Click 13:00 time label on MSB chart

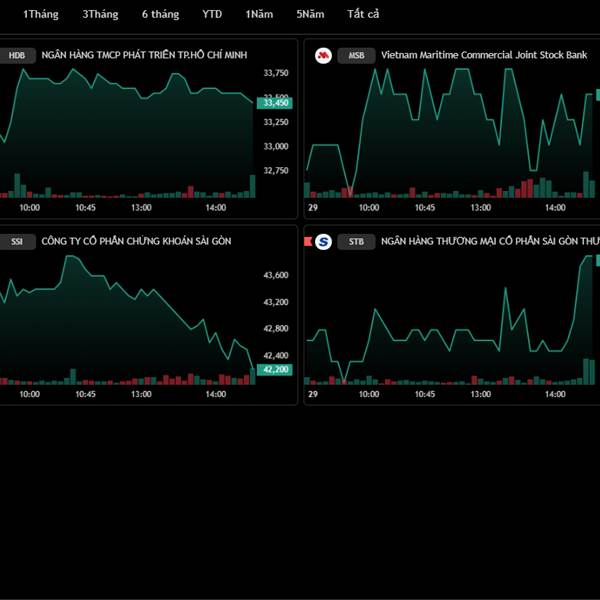click(481, 208)
